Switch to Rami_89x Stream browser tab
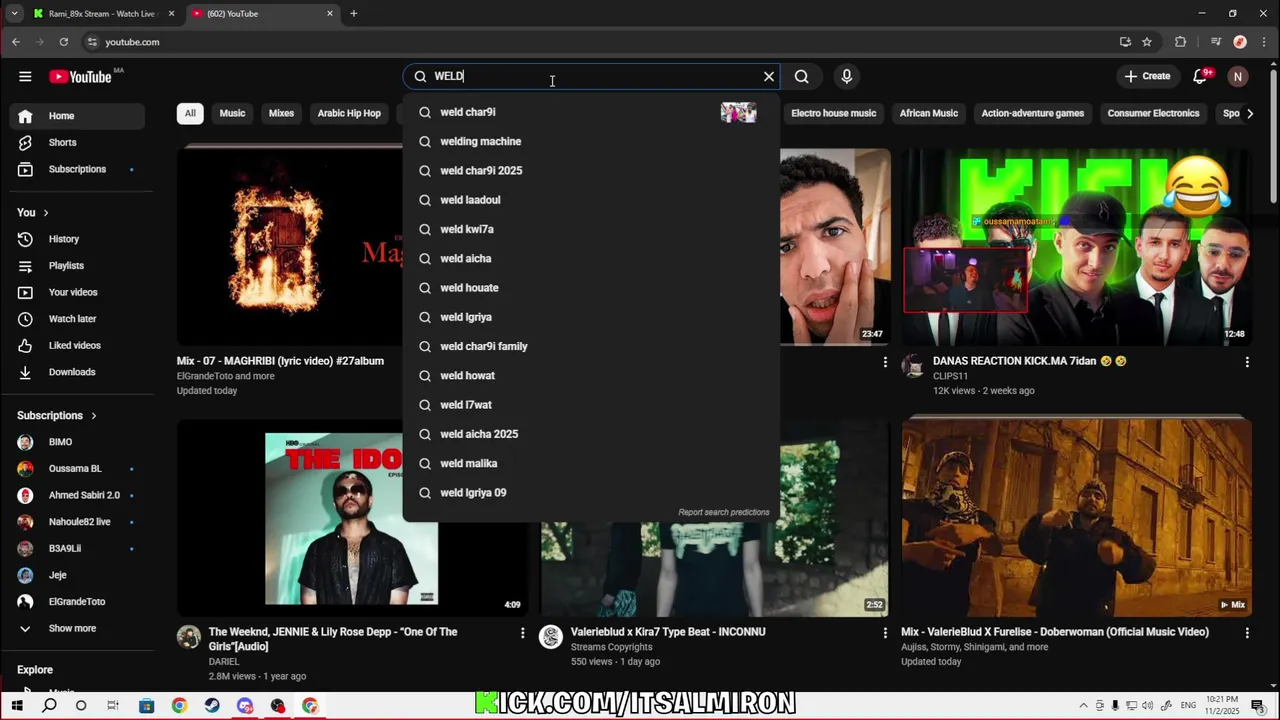This screenshot has width=1280, height=720. 103,14
